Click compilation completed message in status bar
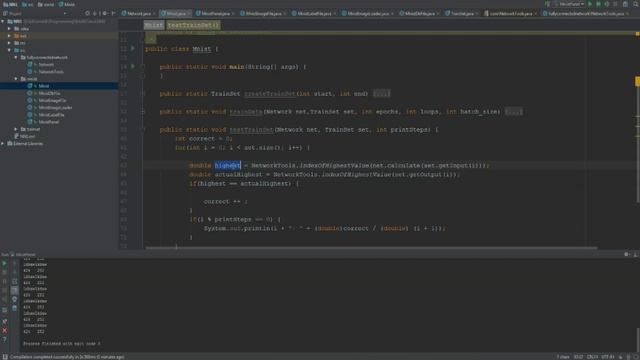Image resolution: width=640 pixels, height=360 pixels. point(67,357)
